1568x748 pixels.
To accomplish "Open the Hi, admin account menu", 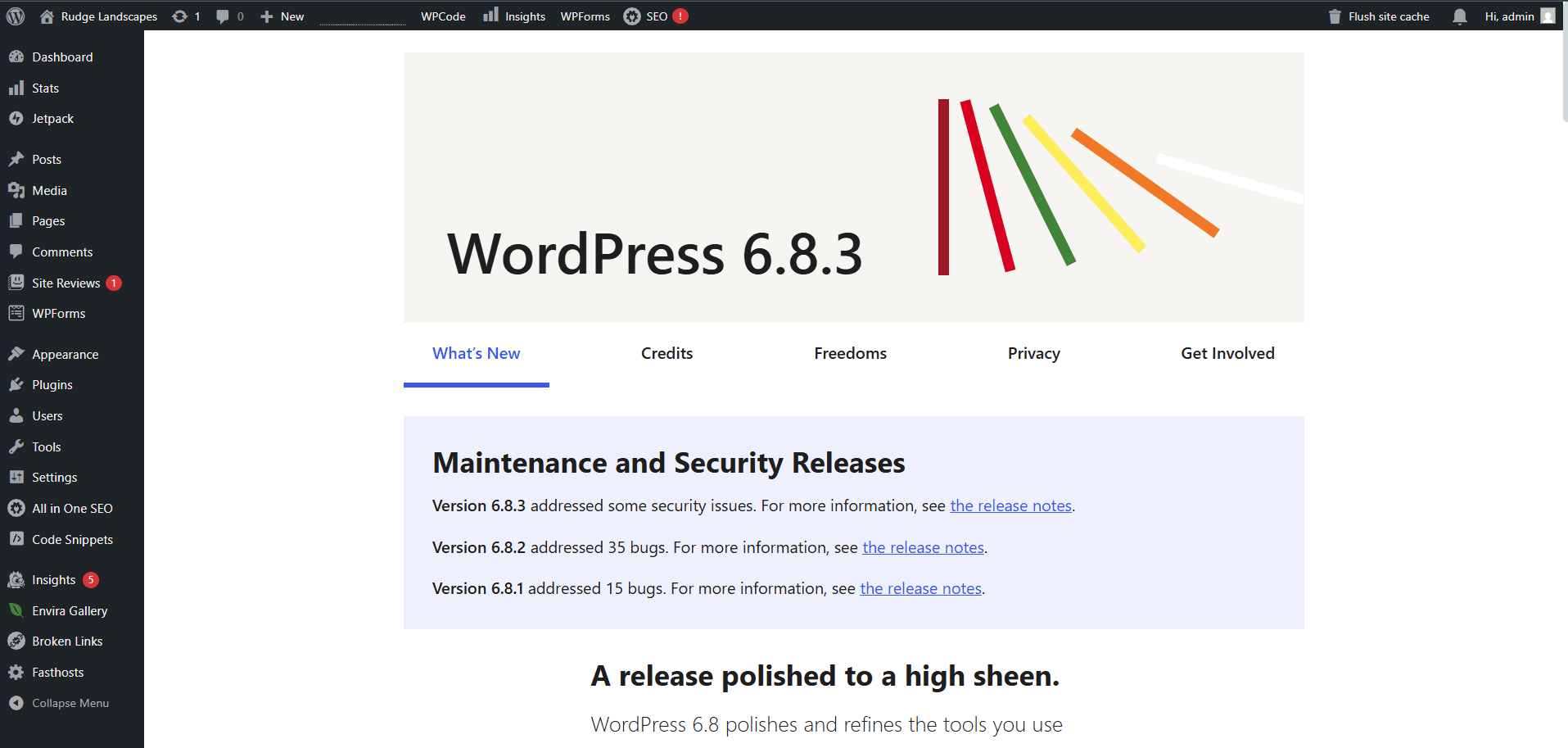I will [1518, 16].
